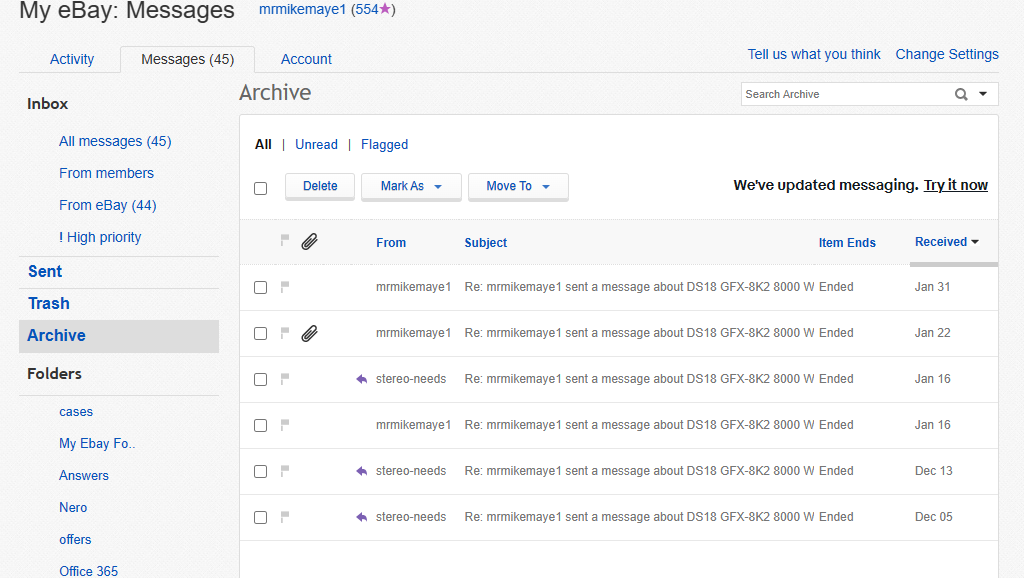Open From members in Inbox
The height and width of the screenshot is (578, 1024).
106,173
